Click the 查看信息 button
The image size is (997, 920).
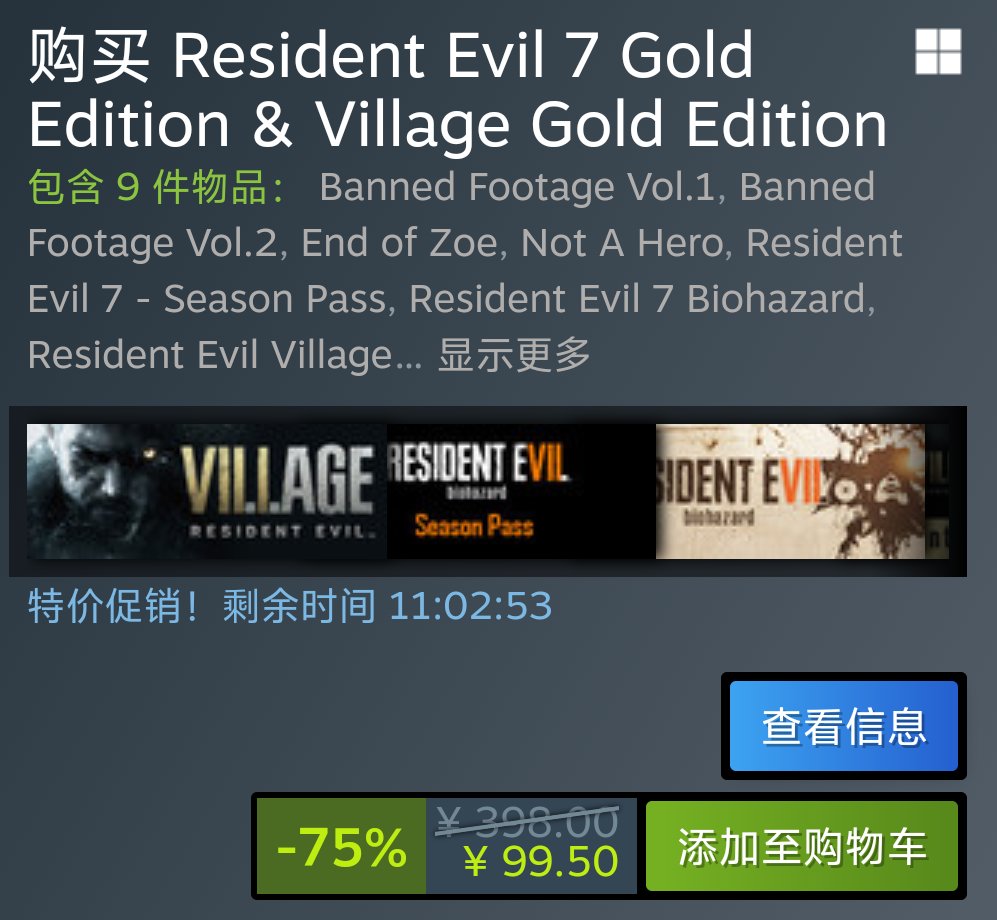(x=844, y=726)
